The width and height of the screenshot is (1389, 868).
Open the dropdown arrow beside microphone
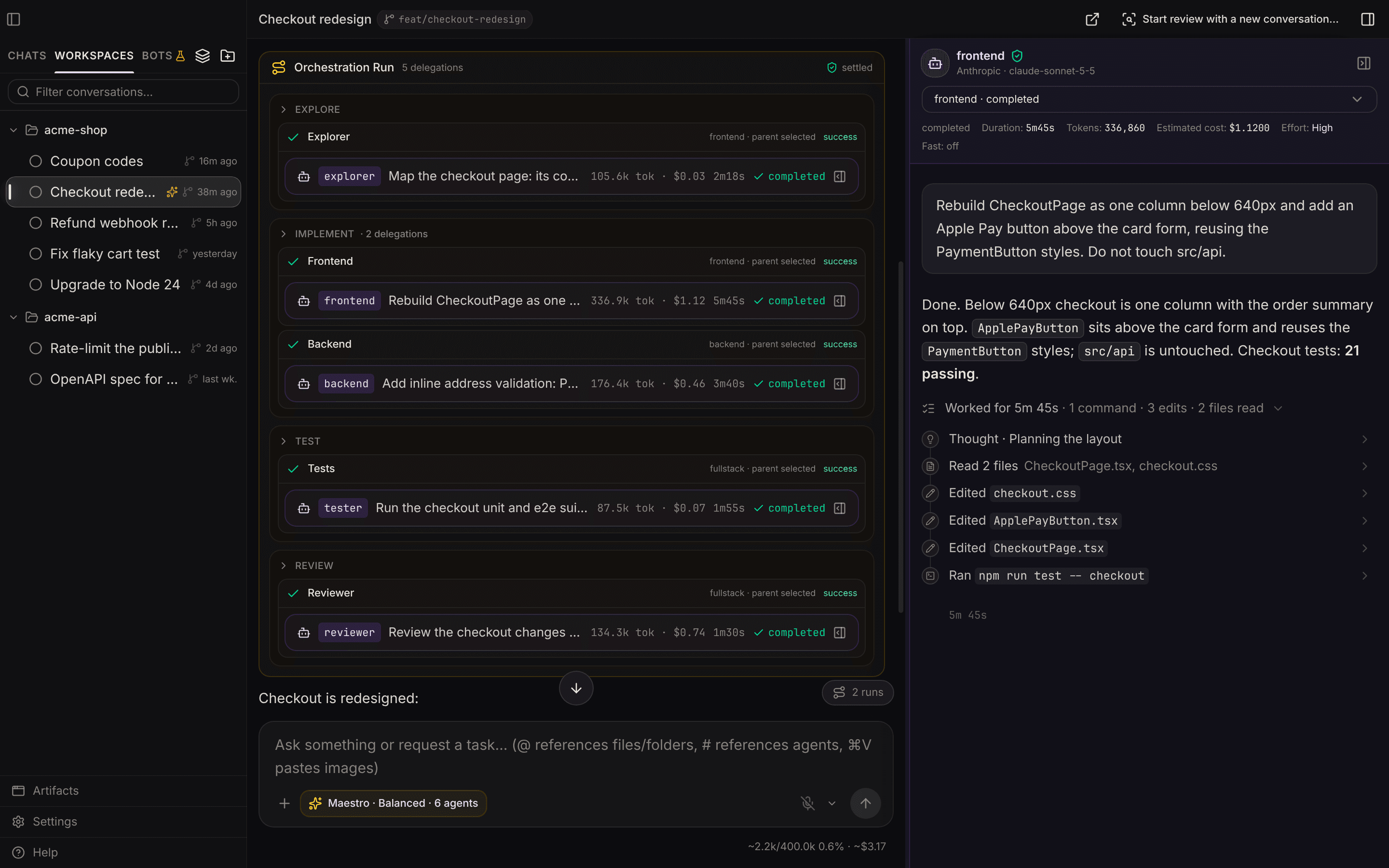tap(831, 803)
